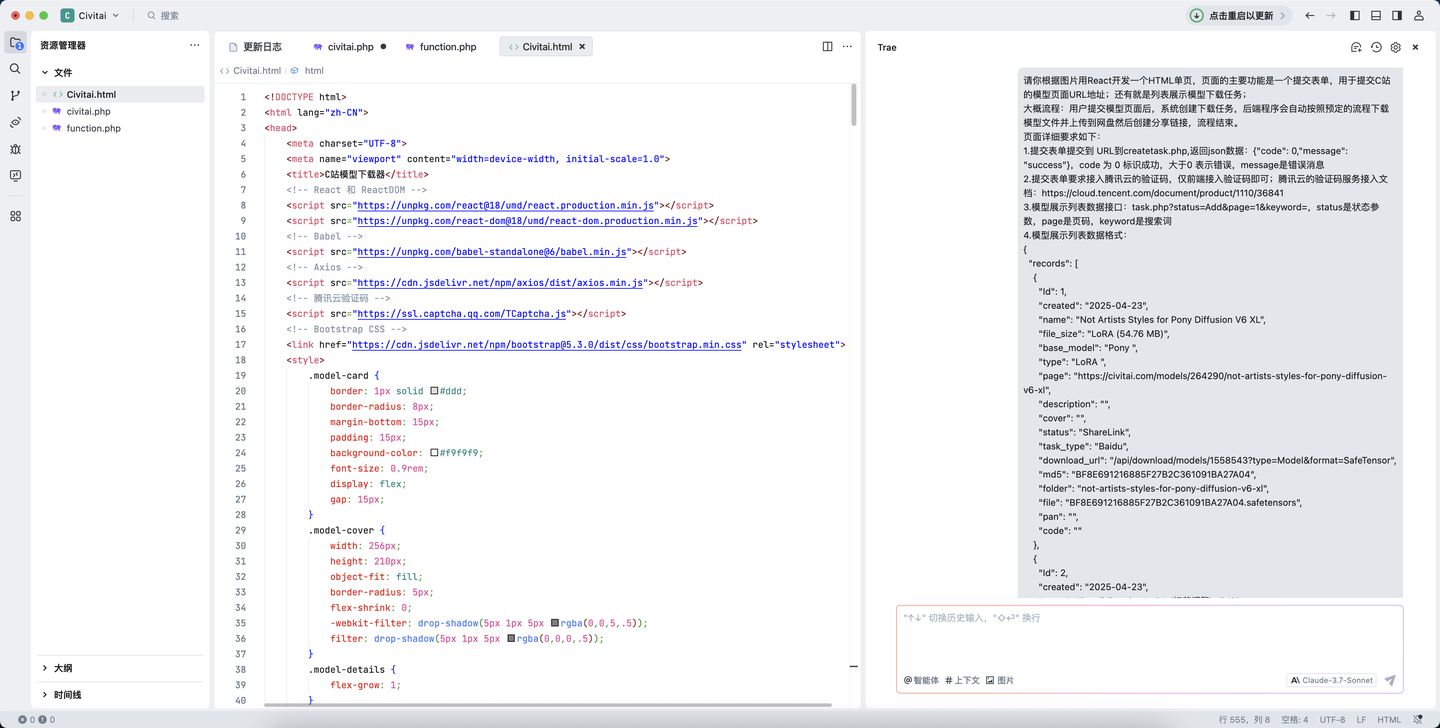Toggle the bottom panel layout
Image resolution: width=1440 pixels, height=728 pixels.
click(1376, 16)
